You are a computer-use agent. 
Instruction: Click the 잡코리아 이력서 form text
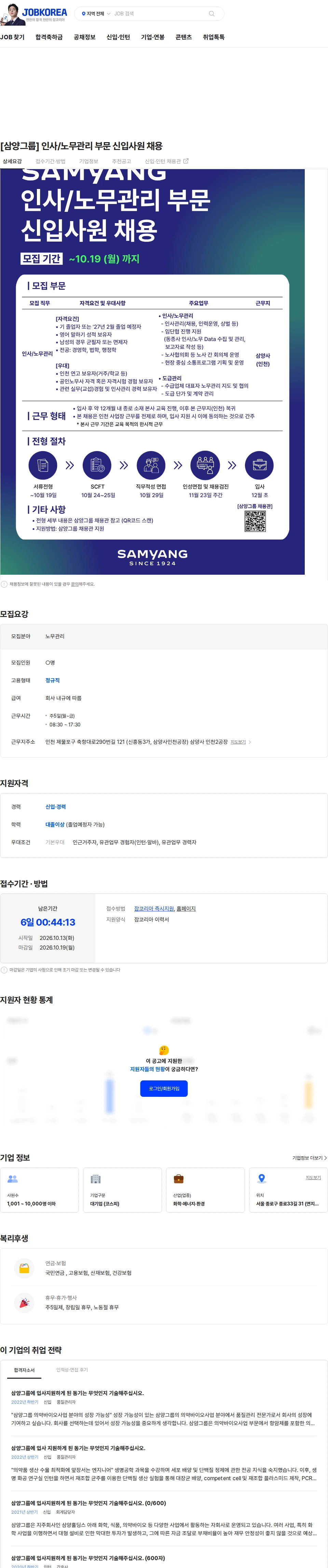point(151,920)
